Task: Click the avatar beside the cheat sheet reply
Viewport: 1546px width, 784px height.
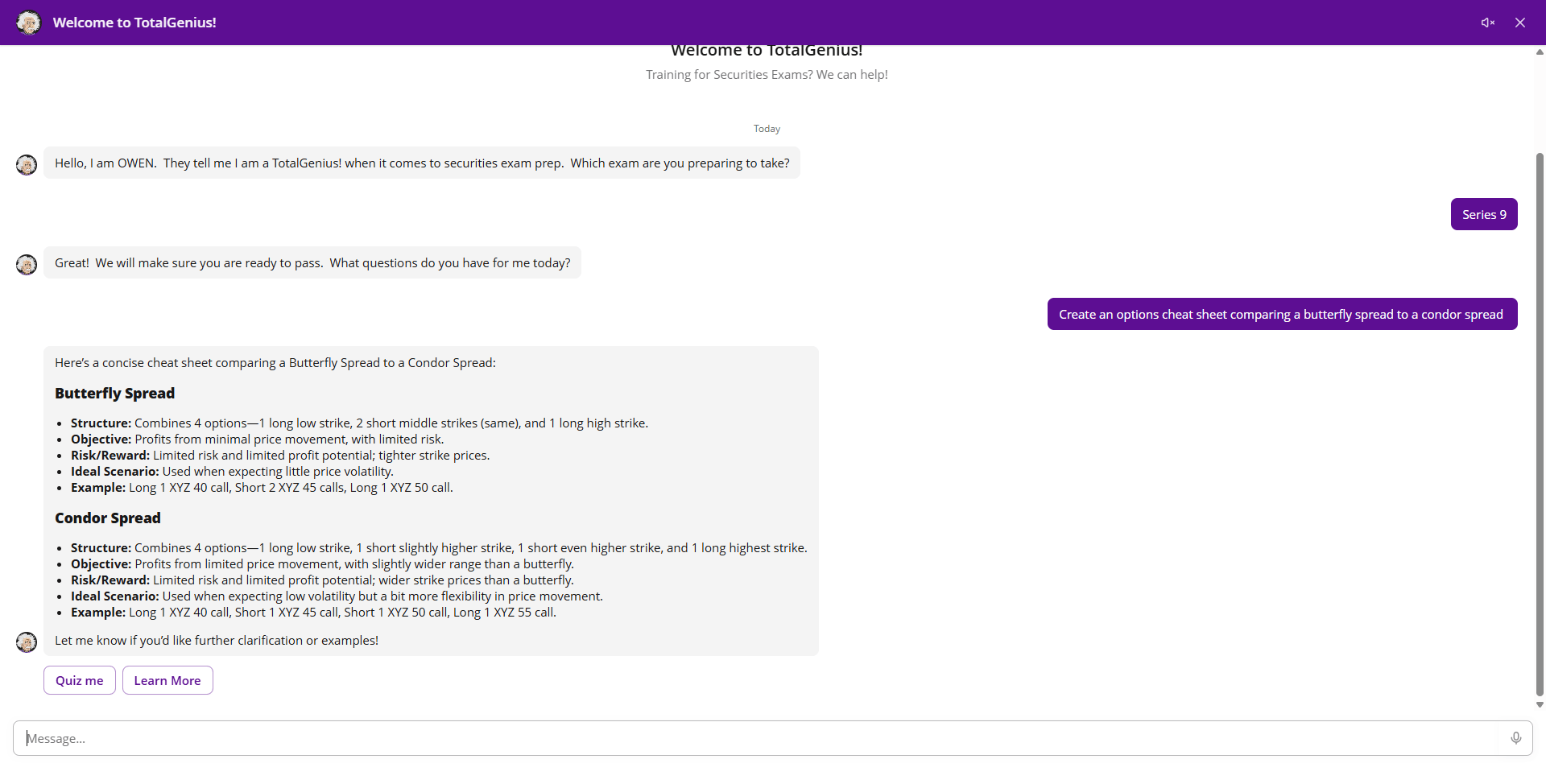Action: coord(27,642)
